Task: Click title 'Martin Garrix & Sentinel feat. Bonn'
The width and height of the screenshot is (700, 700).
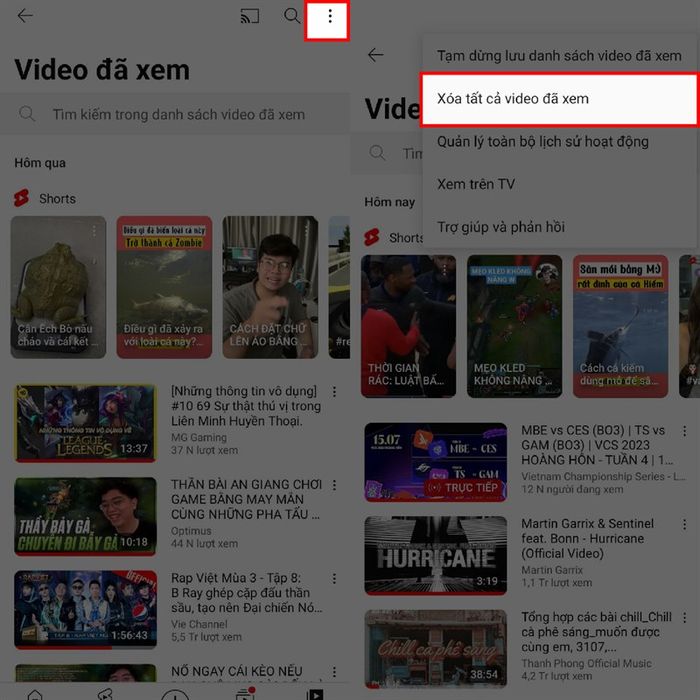Action: pos(588,538)
